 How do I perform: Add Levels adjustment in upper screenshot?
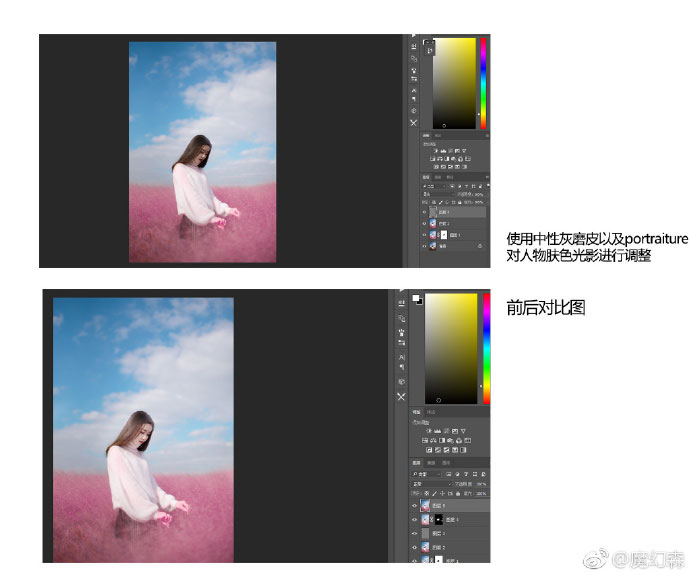pos(443,151)
